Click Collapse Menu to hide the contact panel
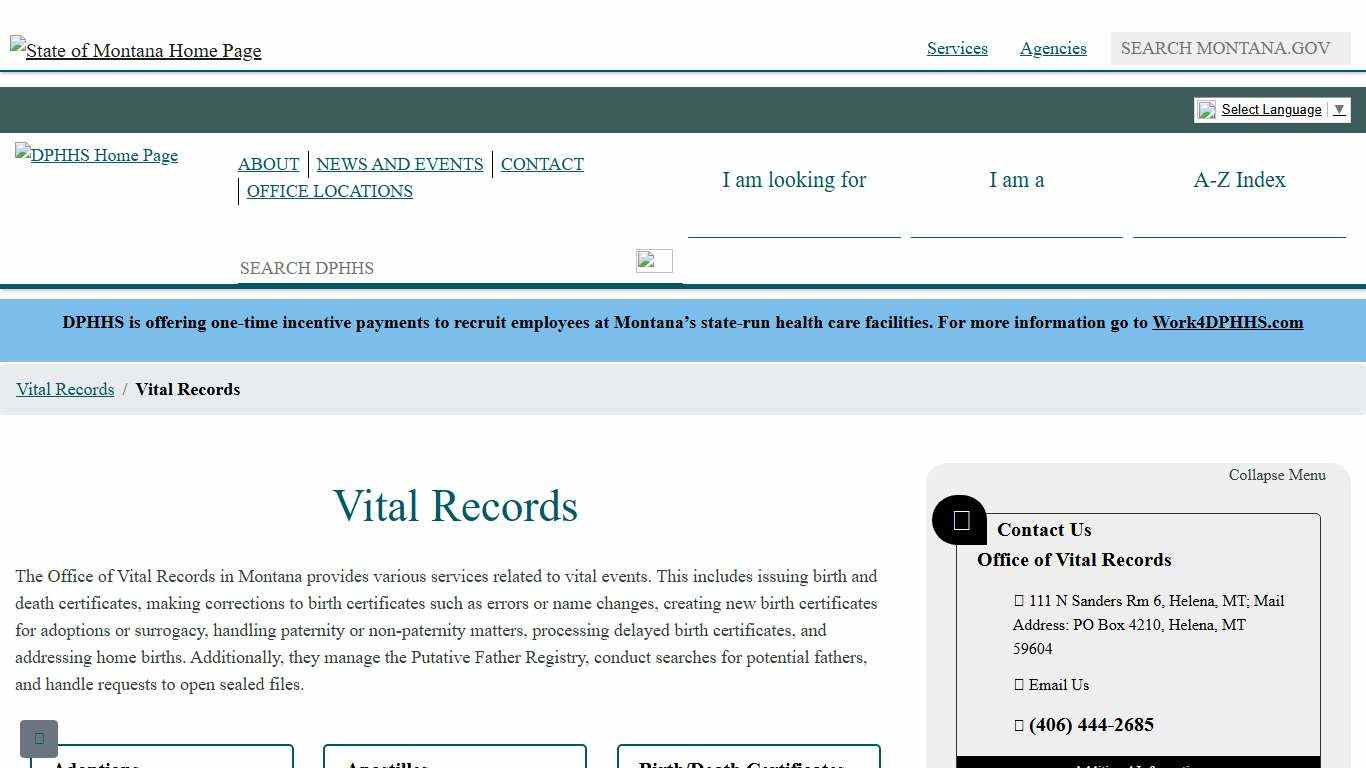 pyautogui.click(x=1277, y=475)
